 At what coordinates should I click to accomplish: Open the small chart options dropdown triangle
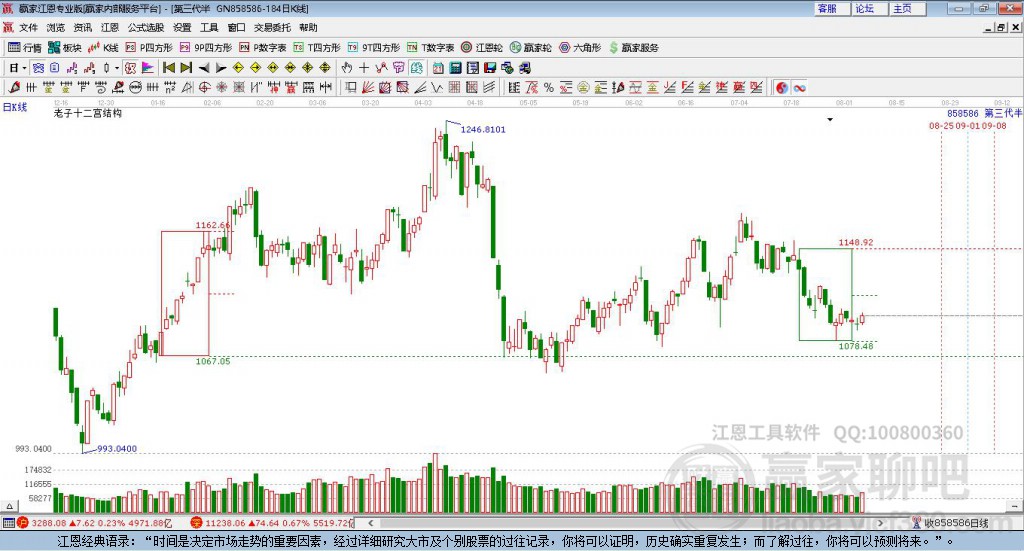tap(830, 119)
